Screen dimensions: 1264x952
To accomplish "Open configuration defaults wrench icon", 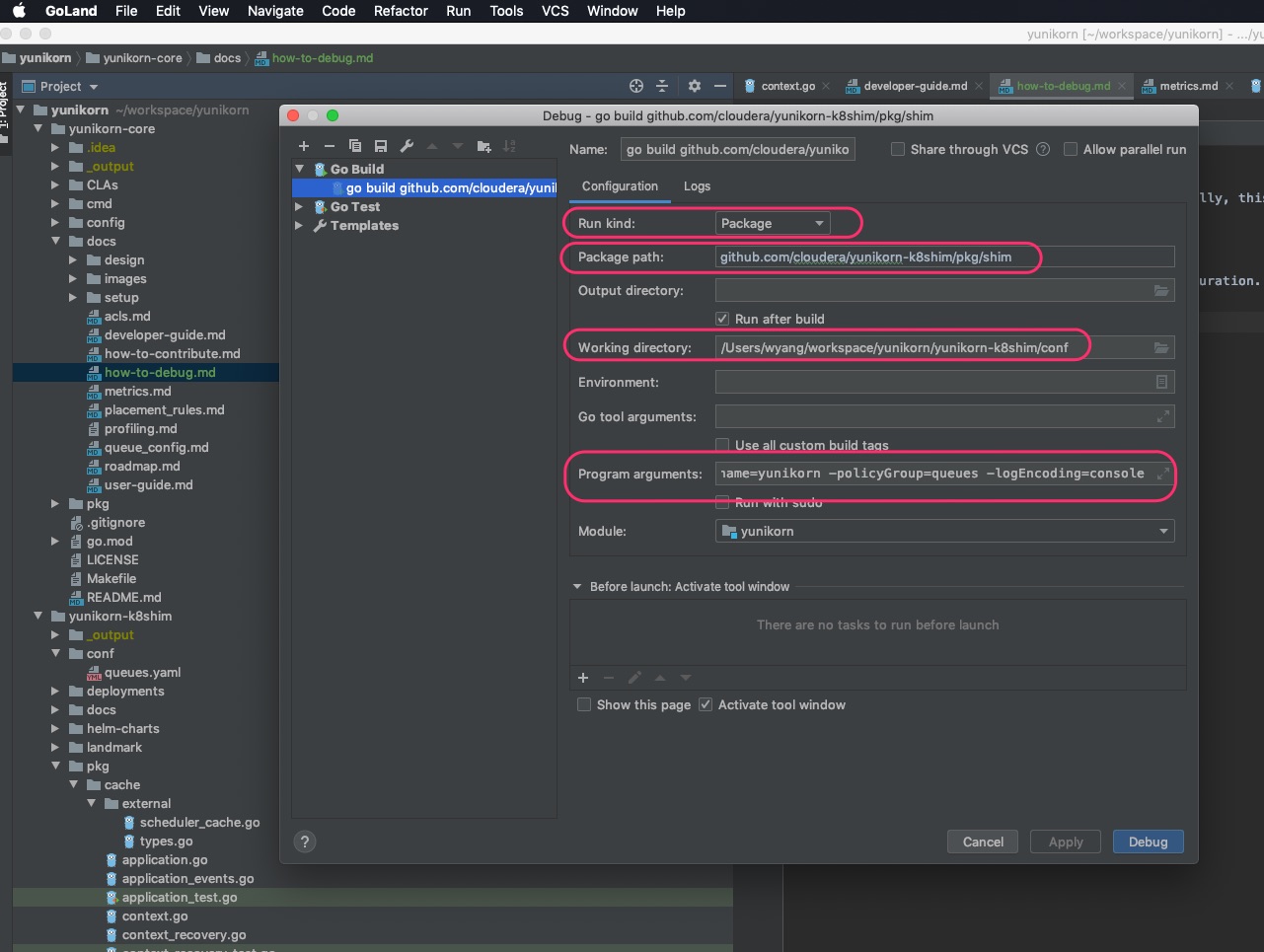I will coord(407,146).
